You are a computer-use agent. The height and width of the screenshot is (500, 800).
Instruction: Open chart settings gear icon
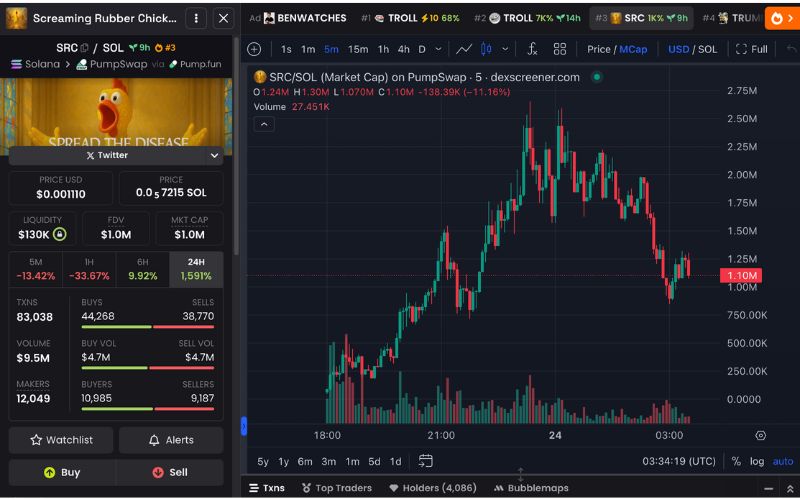760,435
